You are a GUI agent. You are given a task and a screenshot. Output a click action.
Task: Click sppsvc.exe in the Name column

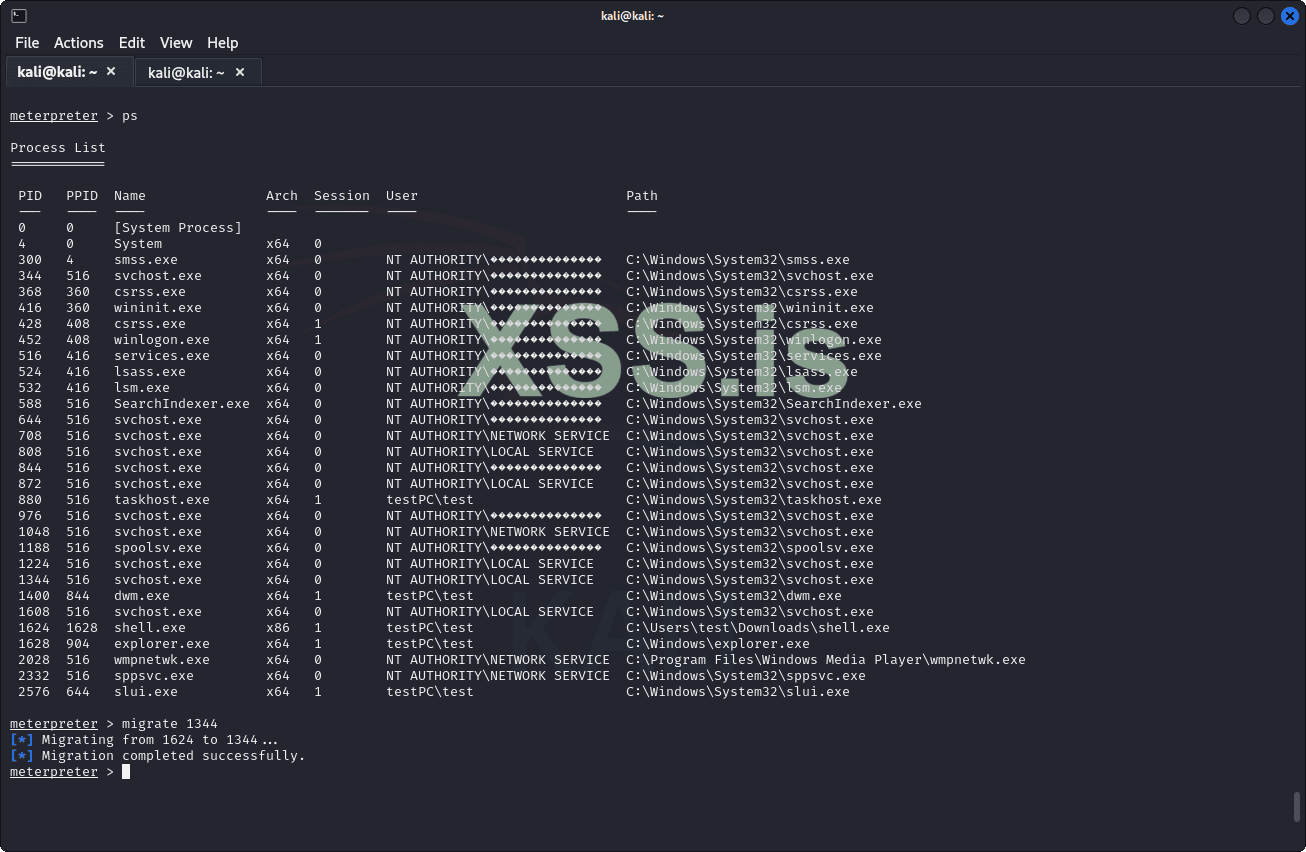click(154, 676)
